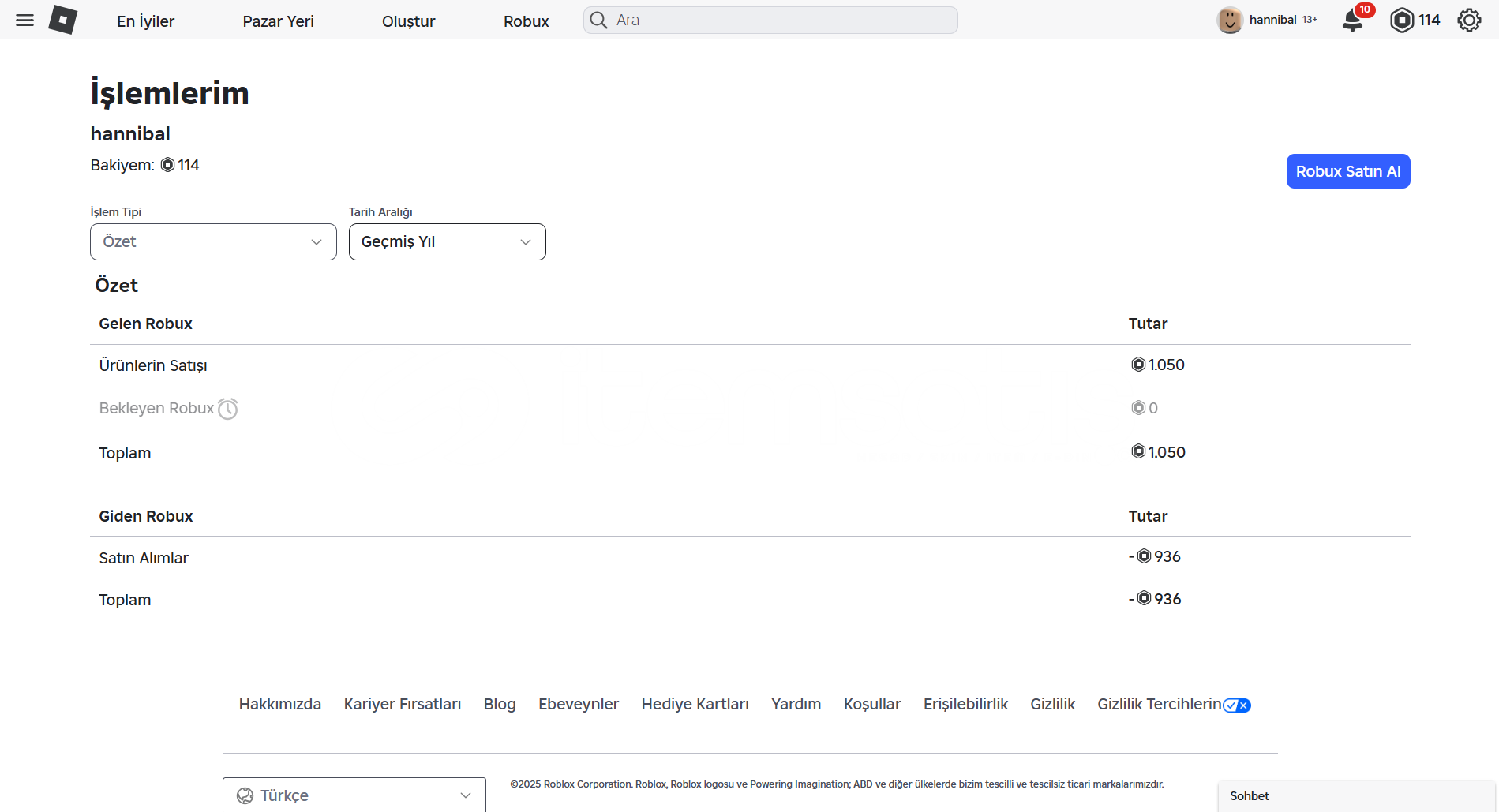Click privacy choices toggle icon in footer
1499x812 pixels.
click(1237, 705)
